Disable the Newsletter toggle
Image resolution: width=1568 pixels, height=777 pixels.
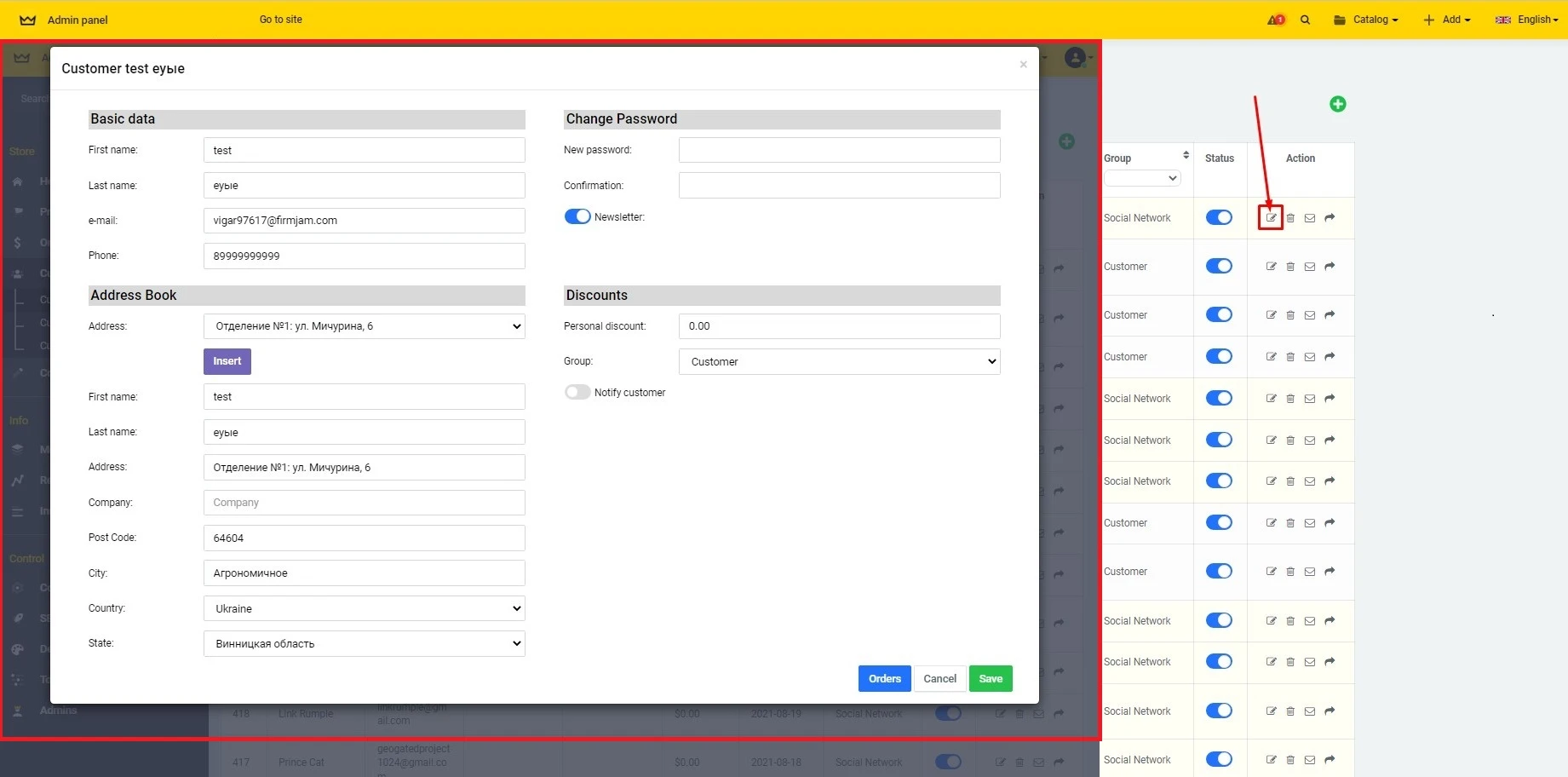tap(577, 216)
